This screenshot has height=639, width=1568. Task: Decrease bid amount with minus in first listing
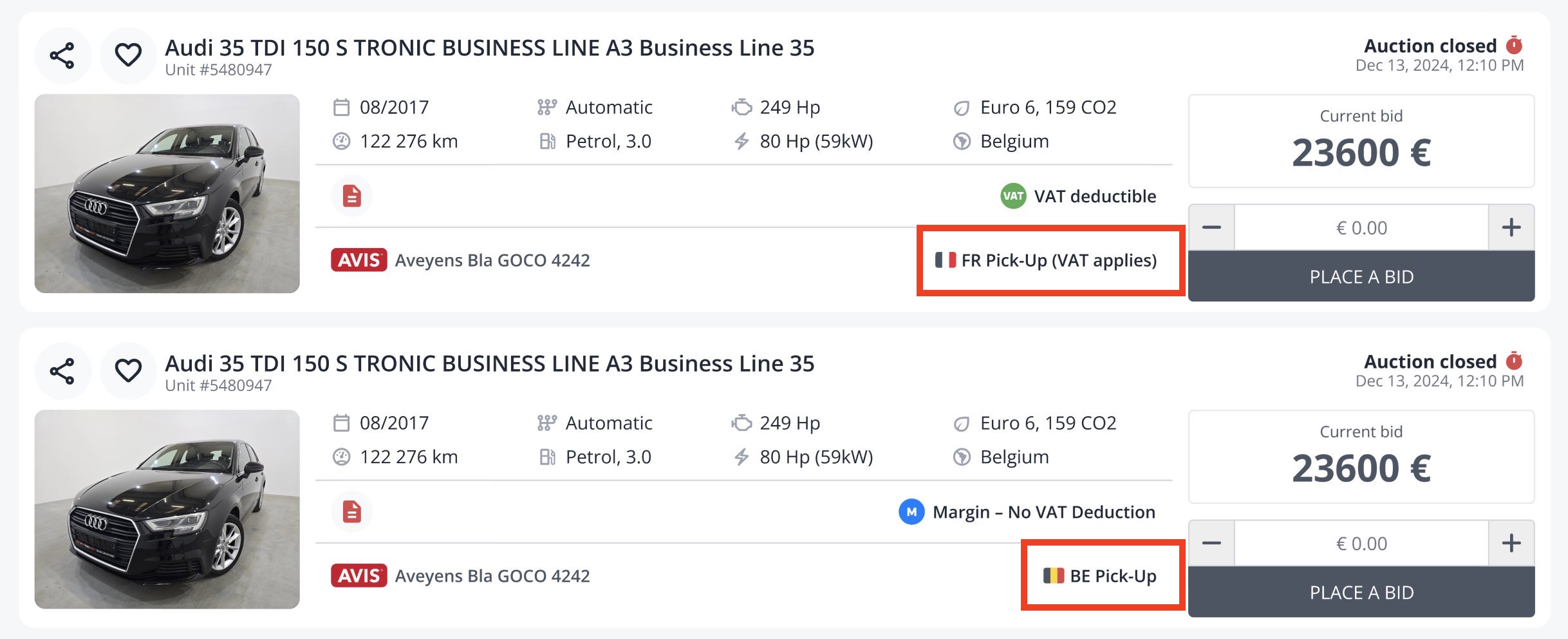[x=1211, y=227]
